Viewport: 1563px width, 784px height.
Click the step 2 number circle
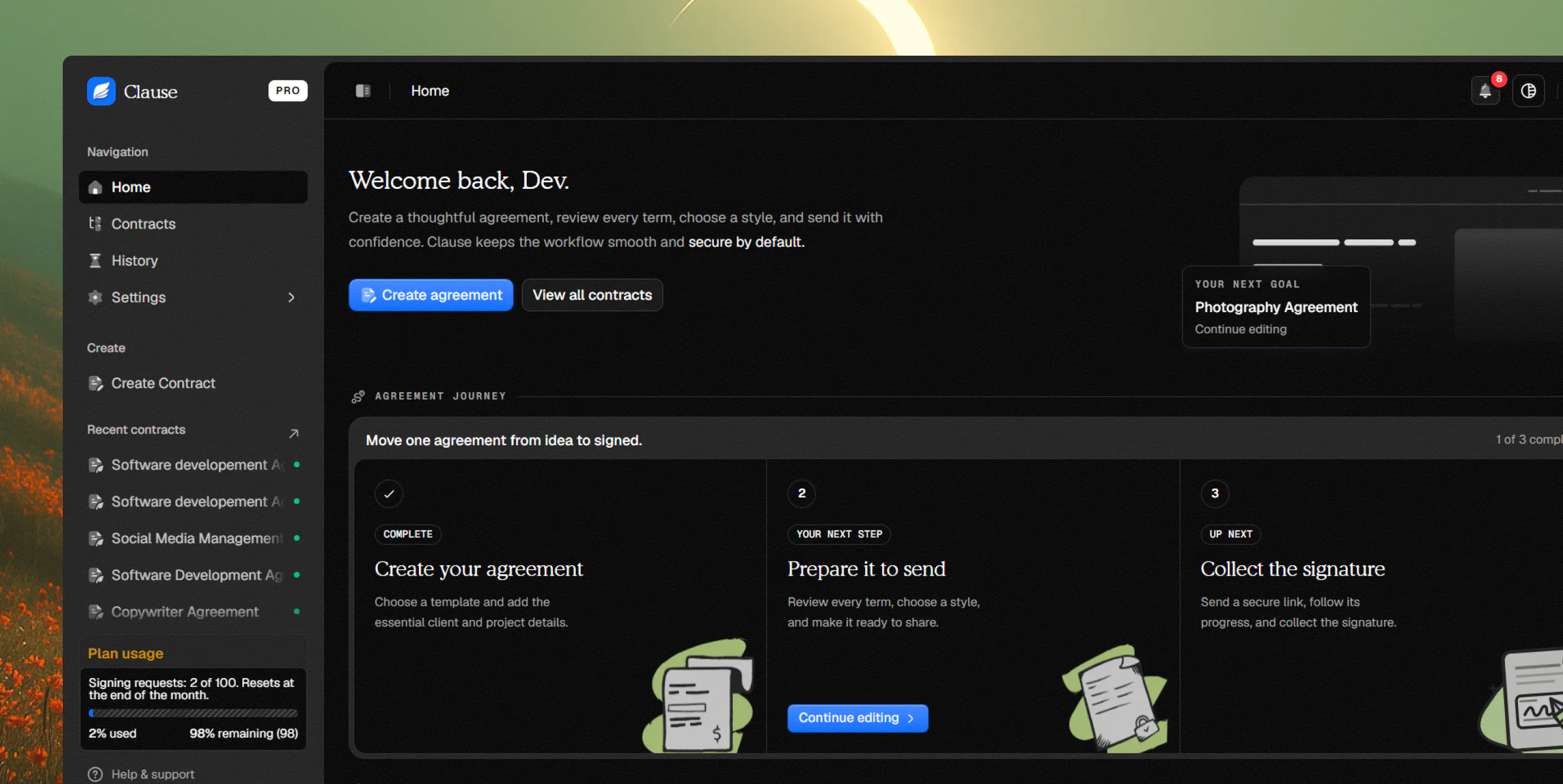click(802, 494)
